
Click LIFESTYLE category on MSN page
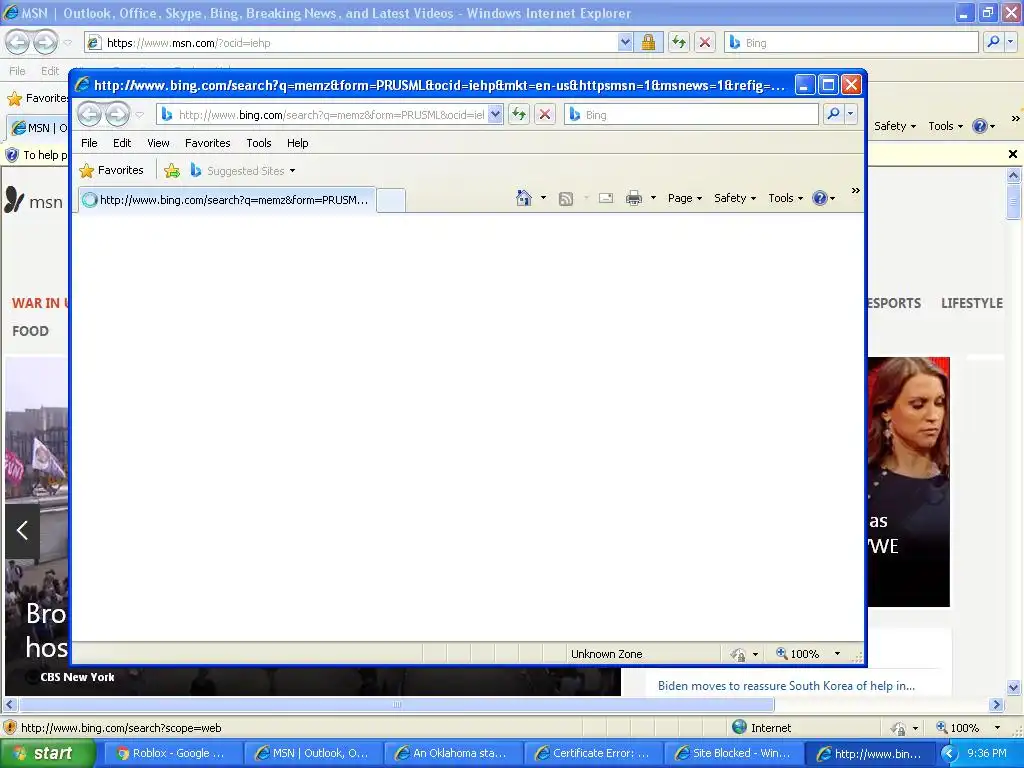point(972,303)
